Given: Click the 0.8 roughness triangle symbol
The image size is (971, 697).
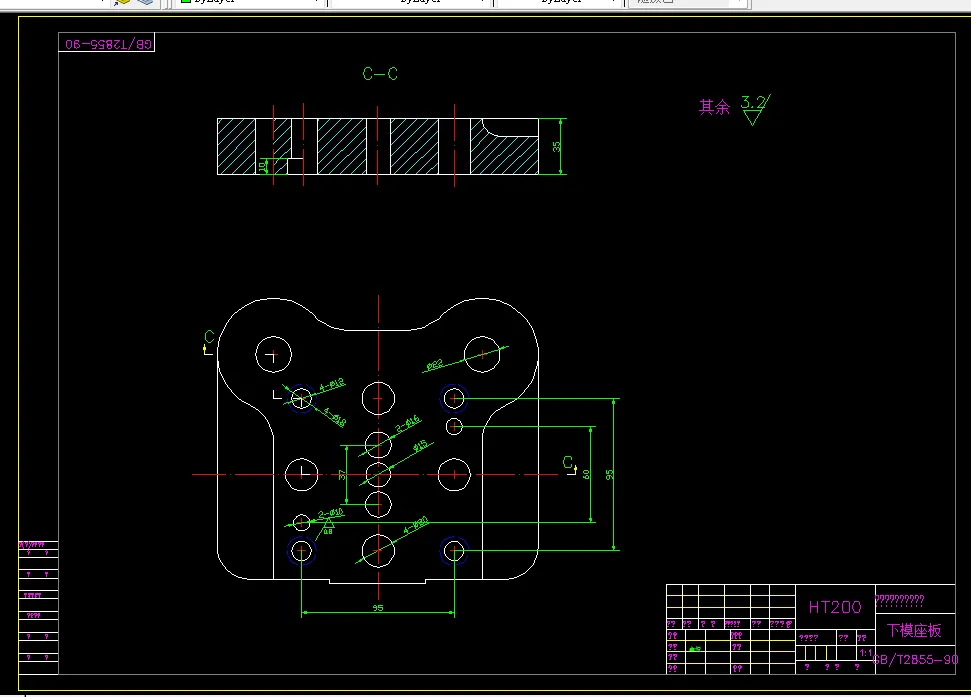Looking at the screenshot, I should [x=328, y=526].
